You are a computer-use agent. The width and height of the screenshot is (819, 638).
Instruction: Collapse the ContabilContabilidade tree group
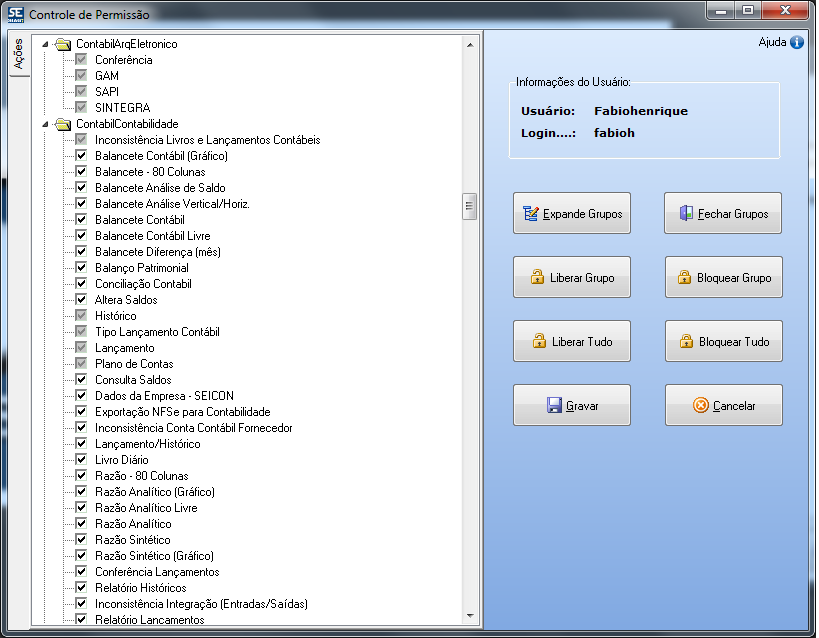click(45, 124)
